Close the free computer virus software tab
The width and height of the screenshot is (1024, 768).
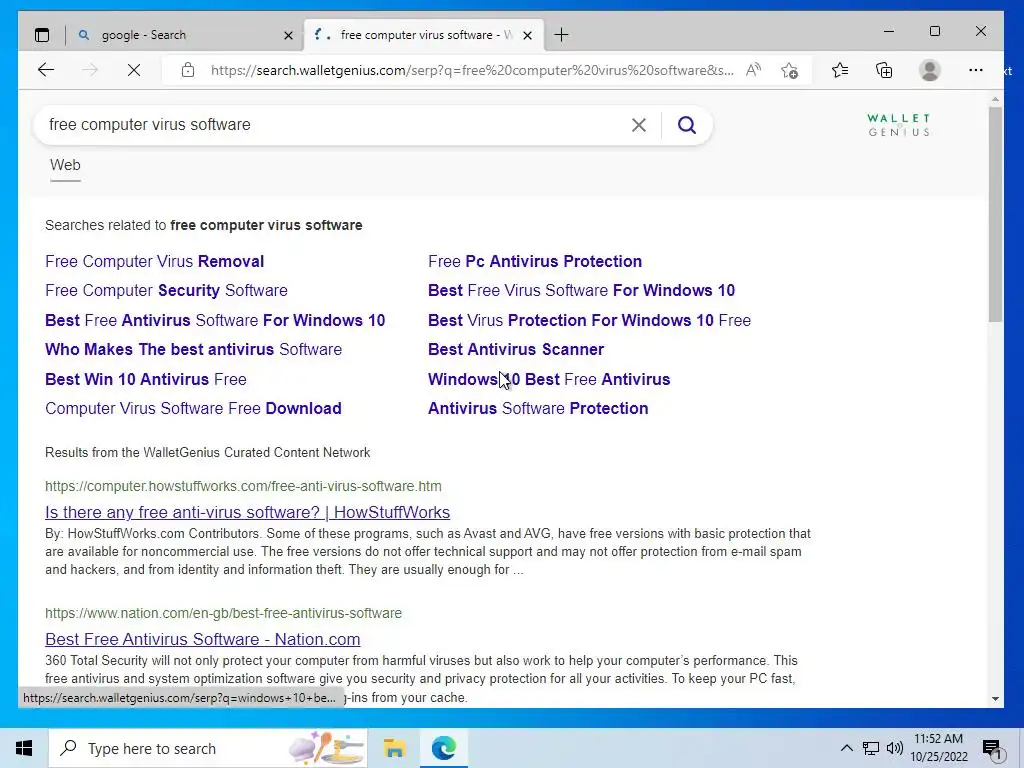point(528,35)
